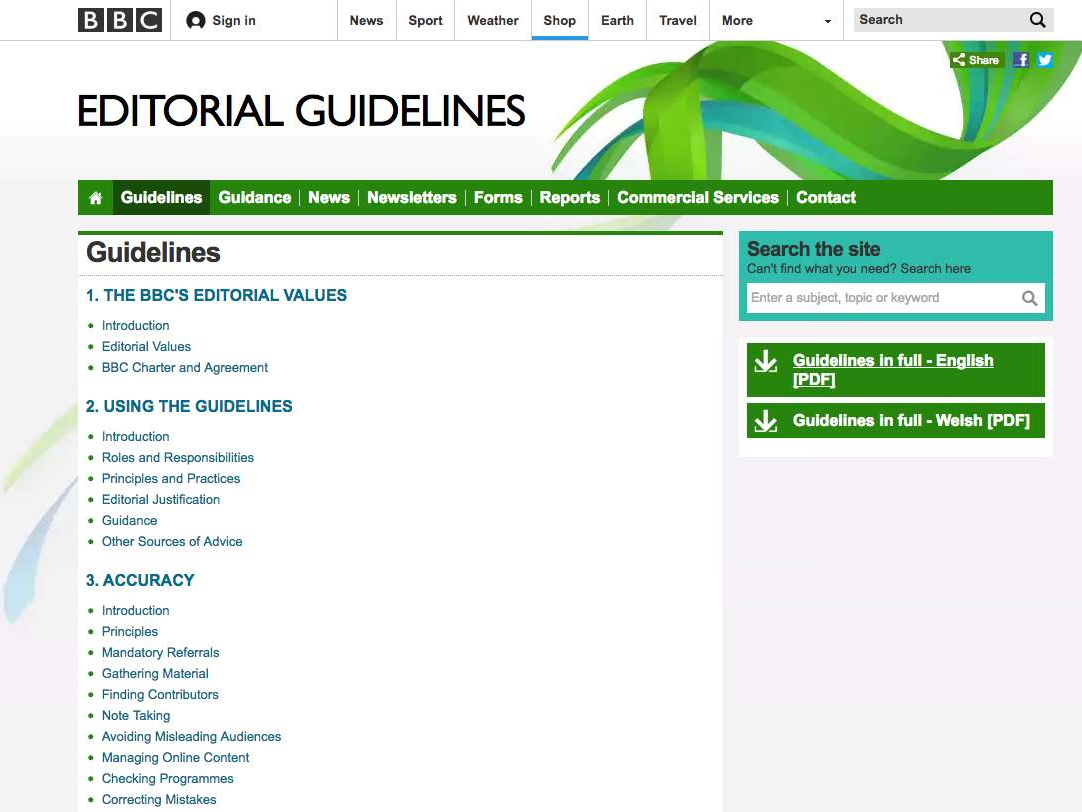
Task: Open Avoiding Misleading Audiences link
Action: [x=191, y=737]
